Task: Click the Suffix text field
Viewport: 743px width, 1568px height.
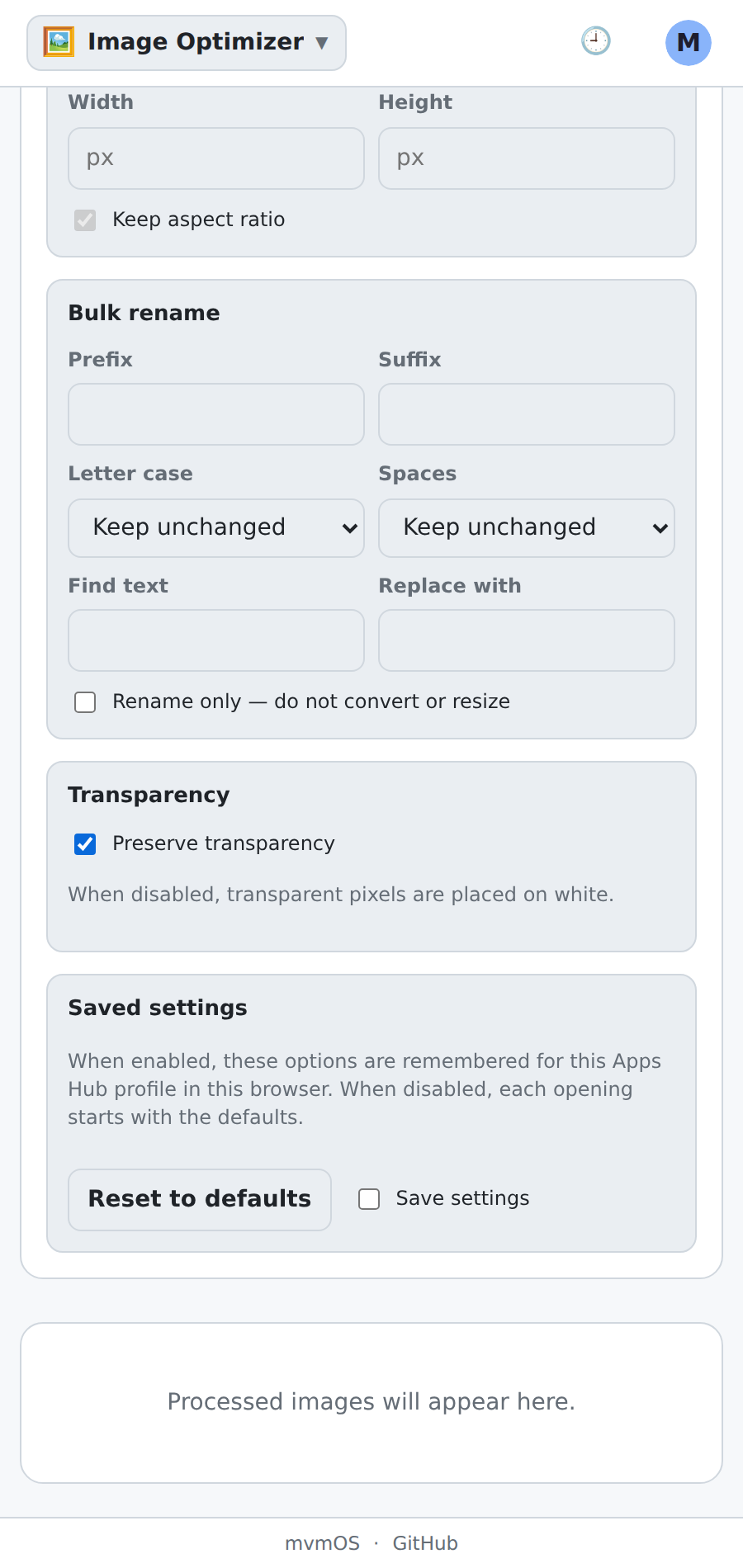Action: [527, 414]
